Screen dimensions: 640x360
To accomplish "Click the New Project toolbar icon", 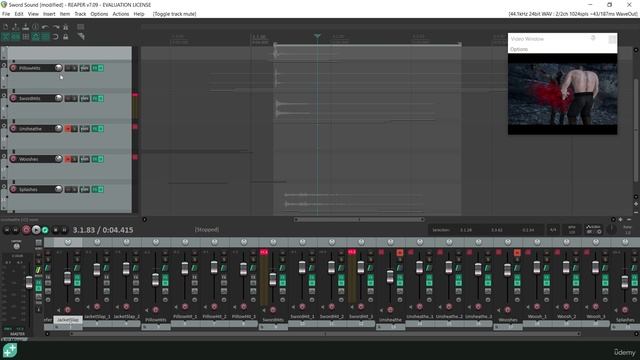I will coord(6,27).
